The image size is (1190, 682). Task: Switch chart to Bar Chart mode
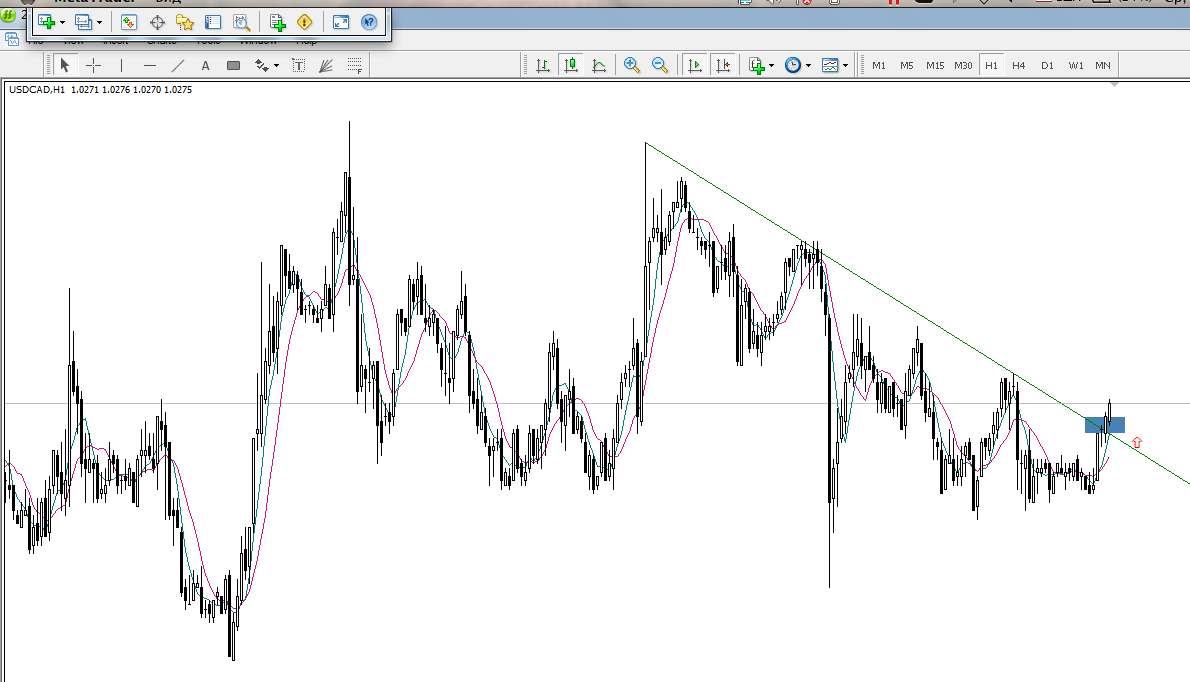(x=543, y=65)
